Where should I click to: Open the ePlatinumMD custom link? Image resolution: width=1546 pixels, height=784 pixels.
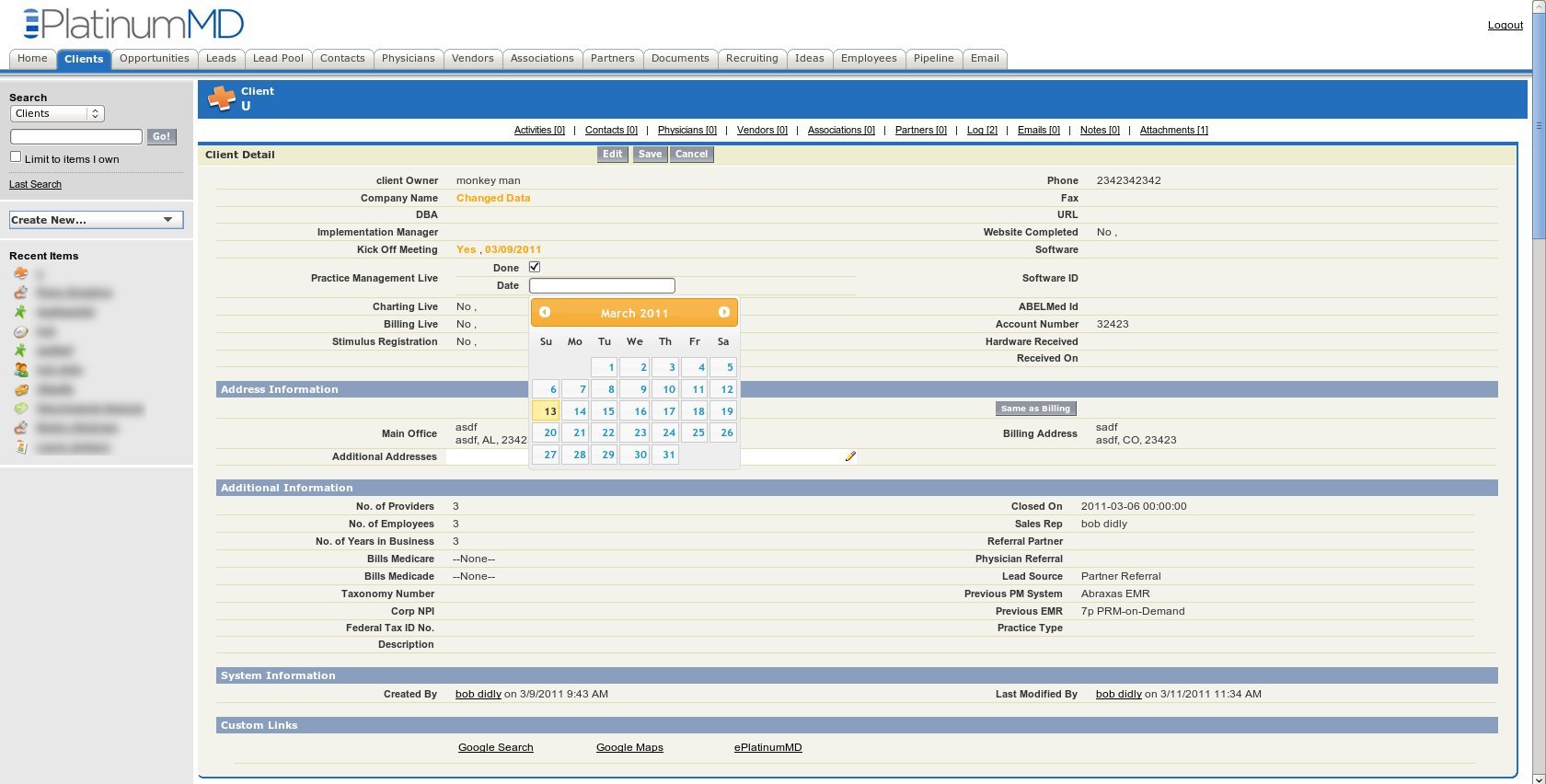[767, 748]
